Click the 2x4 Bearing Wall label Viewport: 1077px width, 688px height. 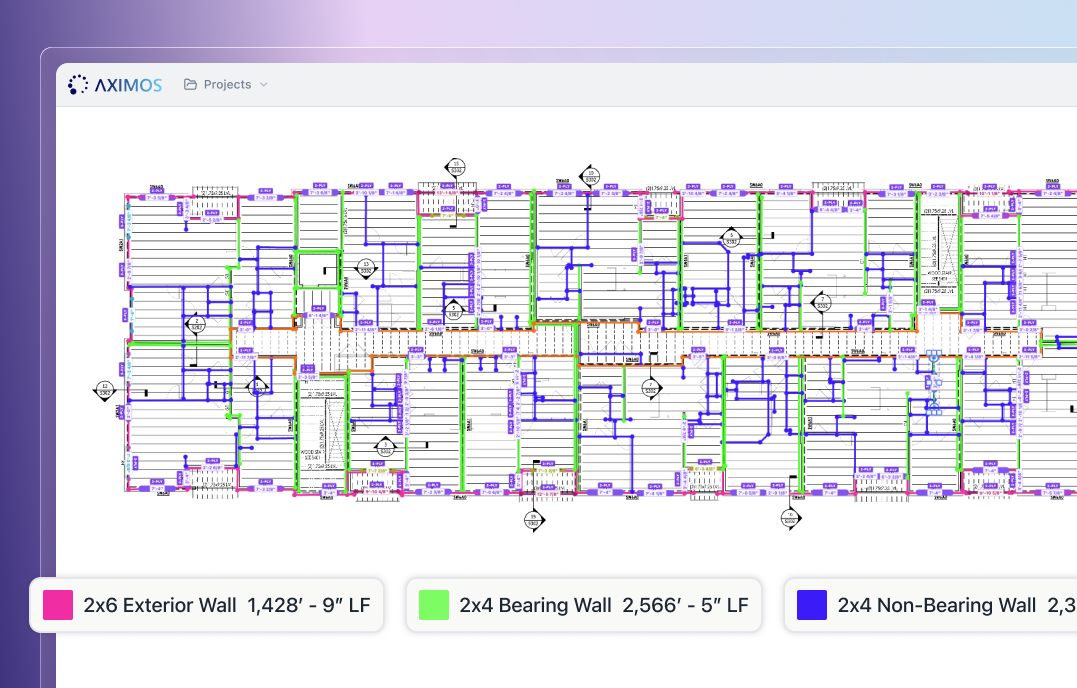(x=535, y=605)
